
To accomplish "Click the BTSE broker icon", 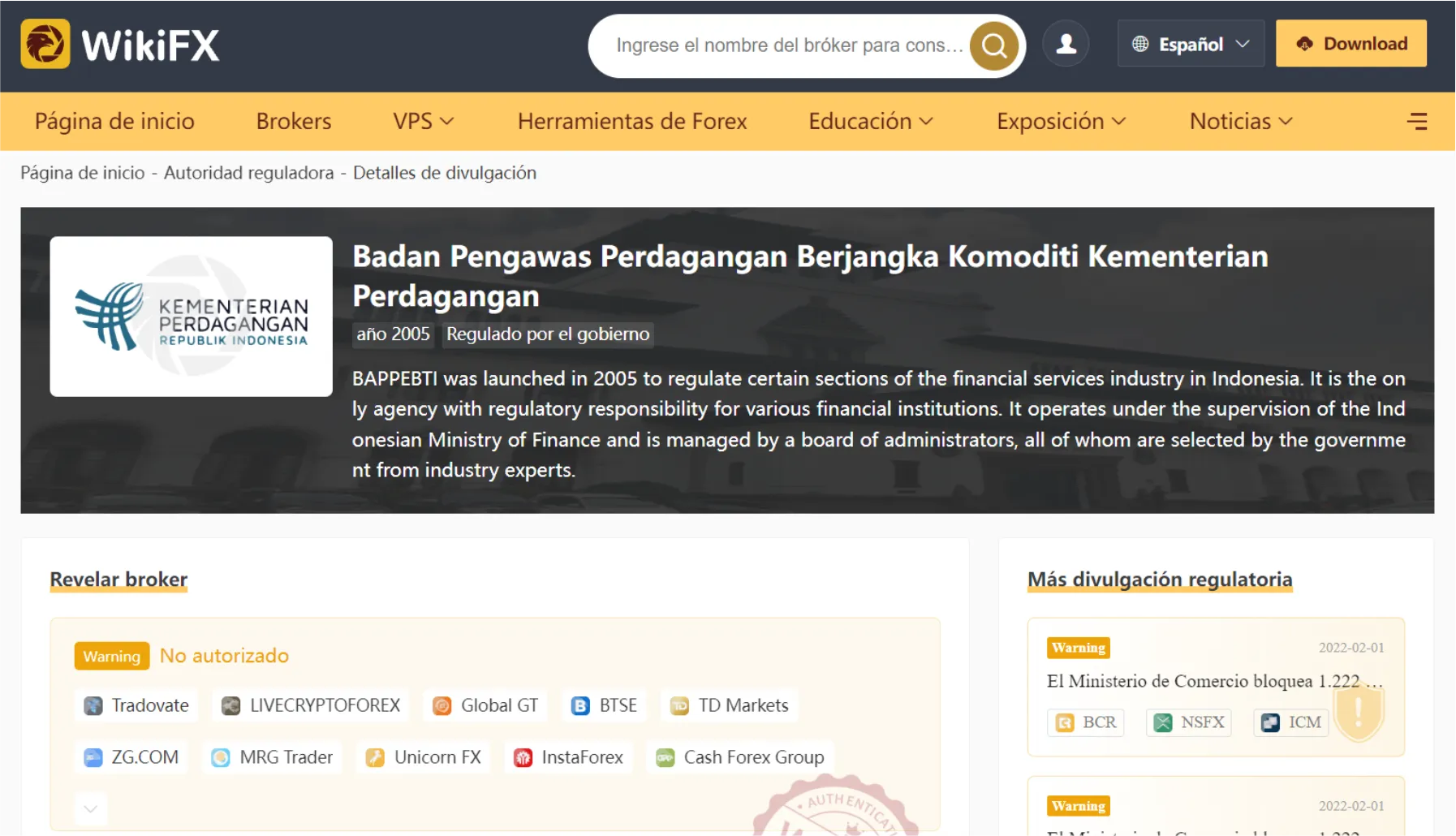I will (x=580, y=705).
